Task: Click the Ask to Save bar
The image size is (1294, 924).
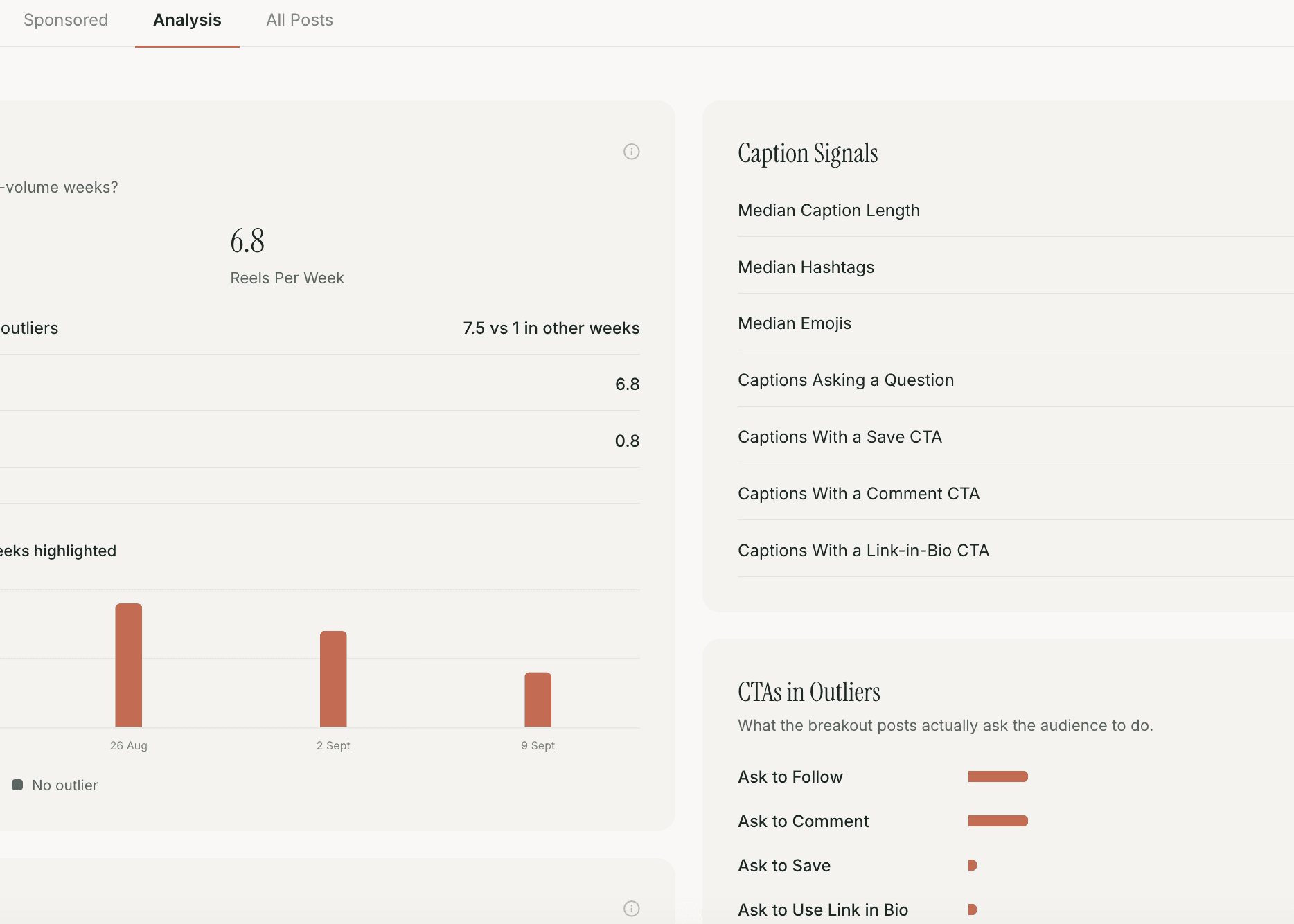Action: pyautogui.click(x=973, y=865)
